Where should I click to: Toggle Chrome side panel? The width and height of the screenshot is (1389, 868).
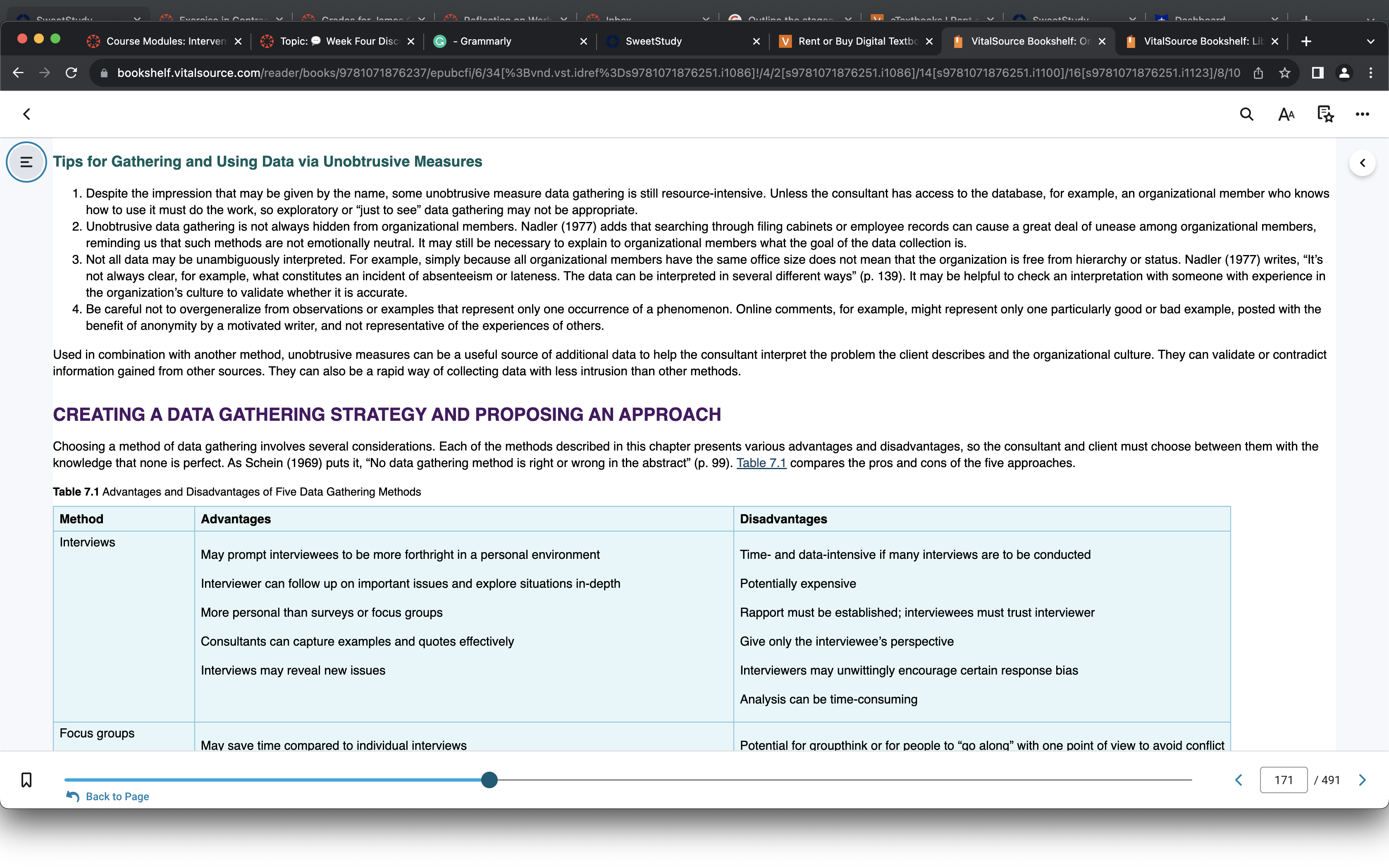(1318, 73)
